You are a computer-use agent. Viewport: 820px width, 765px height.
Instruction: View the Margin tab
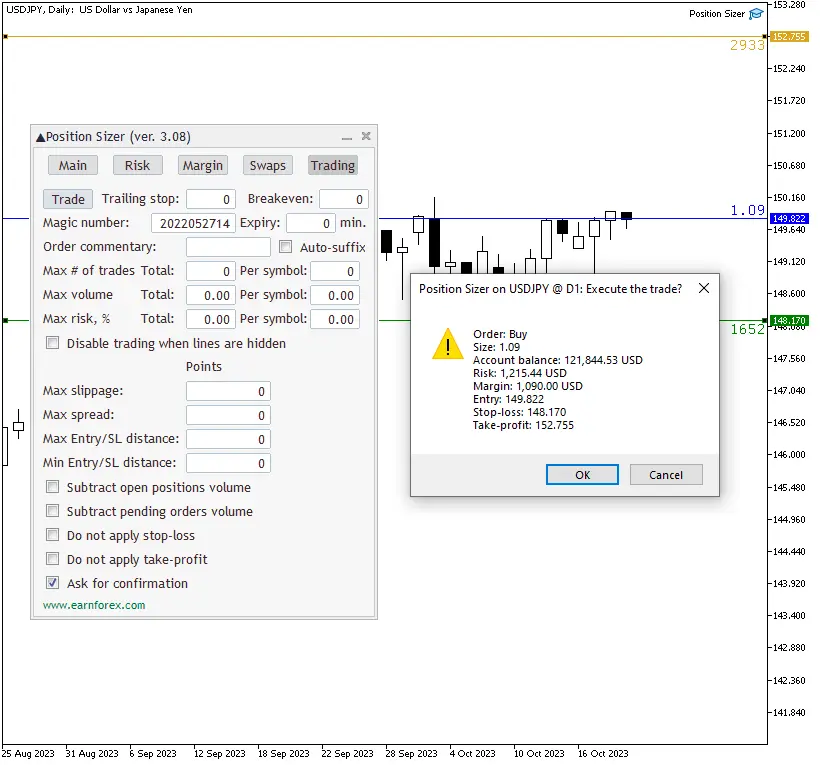[x=204, y=165]
